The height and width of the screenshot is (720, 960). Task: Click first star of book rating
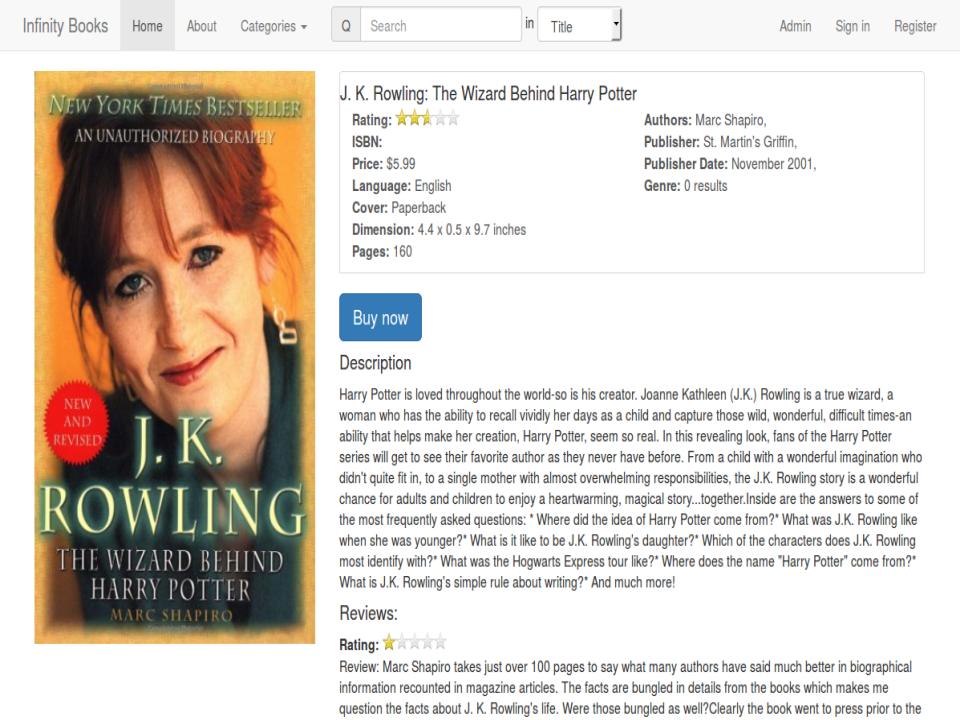click(x=402, y=118)
